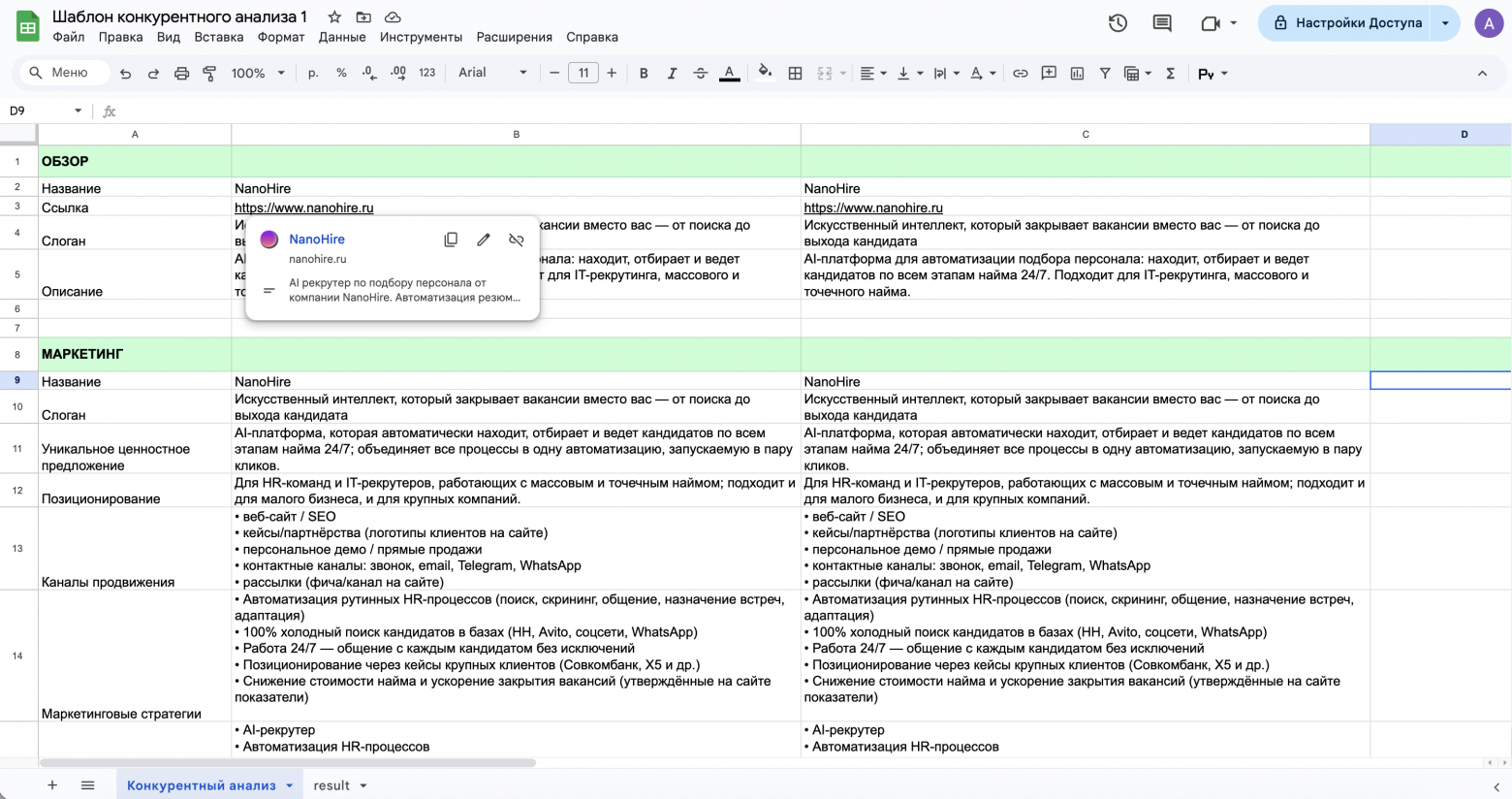Viewport: 1512px width, 799px height.
Task: Open the functions (Σ) menu
Action: click(x=1170, y=73)
